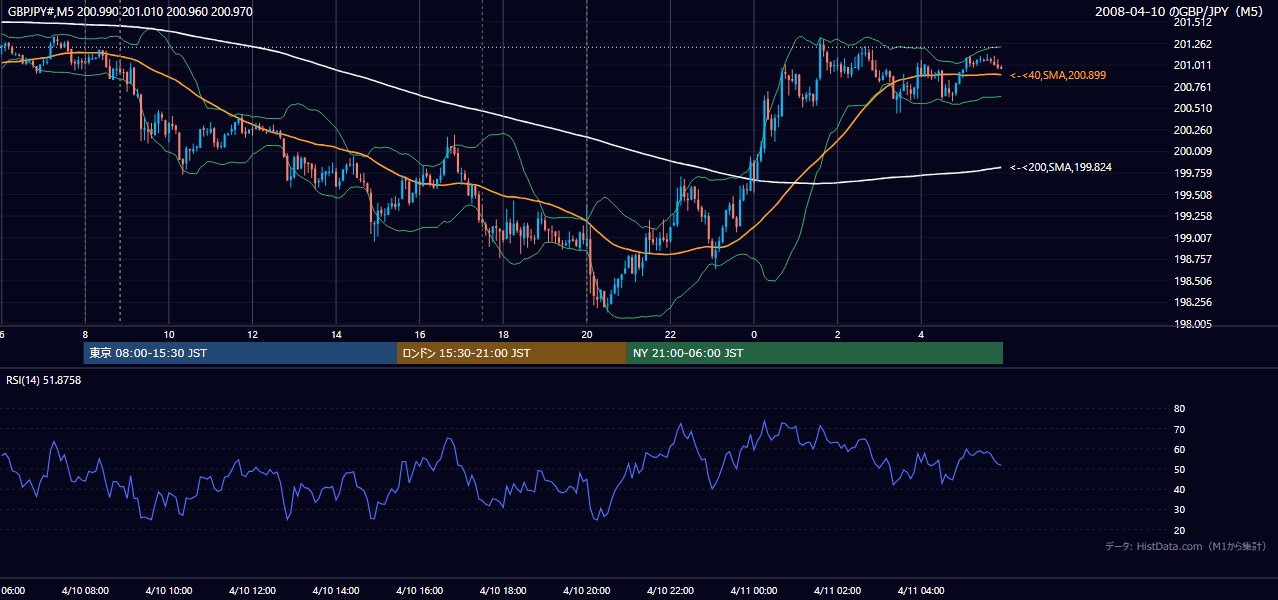The width and height of the screenshot is (1278, 600).
Task: Click the bottom time label 4/11 04:00
Action: point(921,590)
